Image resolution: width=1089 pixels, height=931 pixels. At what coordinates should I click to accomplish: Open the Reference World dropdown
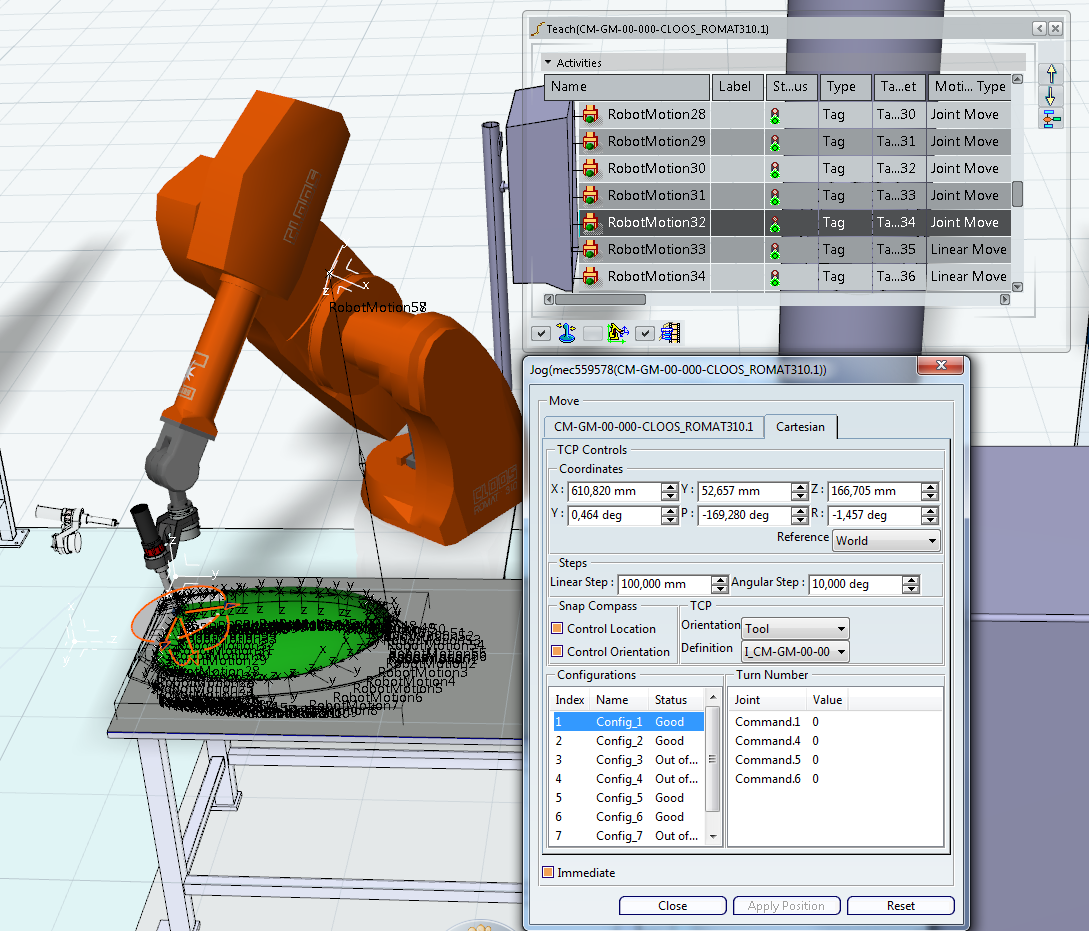pyautogui.click(x=886, y=540)
